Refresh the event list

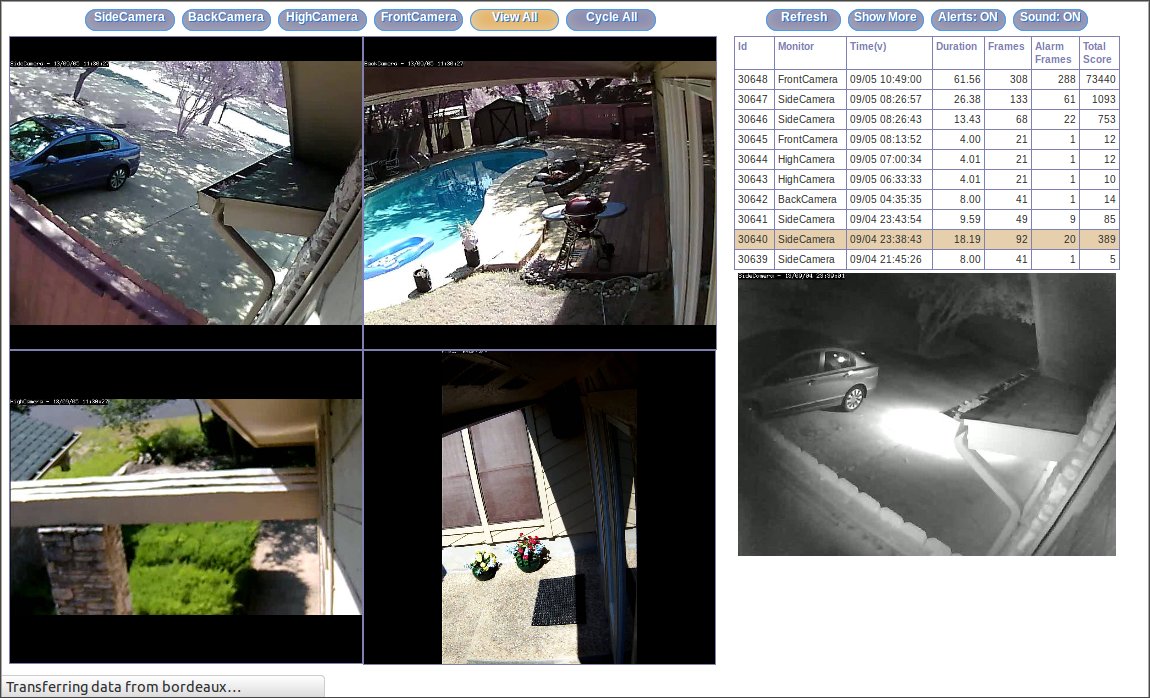tap(803, 19)
